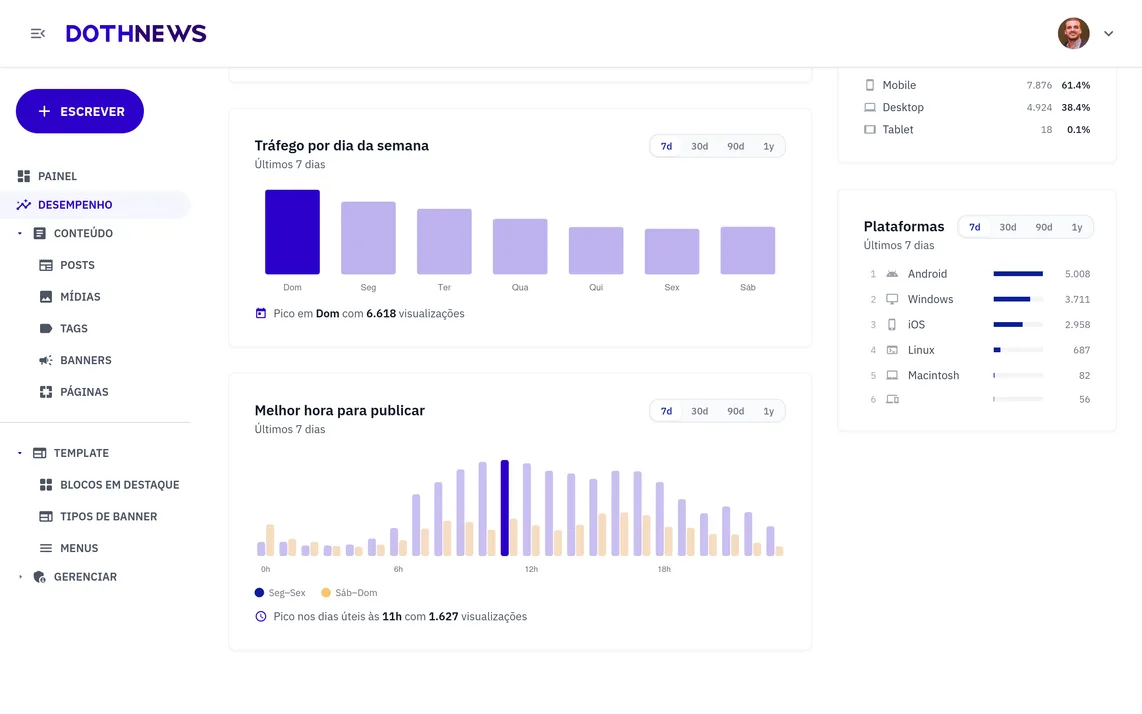Select 7d range in Tráfego card
The height and width of the screenshot is (714, 1142).
tap(666, 146)
